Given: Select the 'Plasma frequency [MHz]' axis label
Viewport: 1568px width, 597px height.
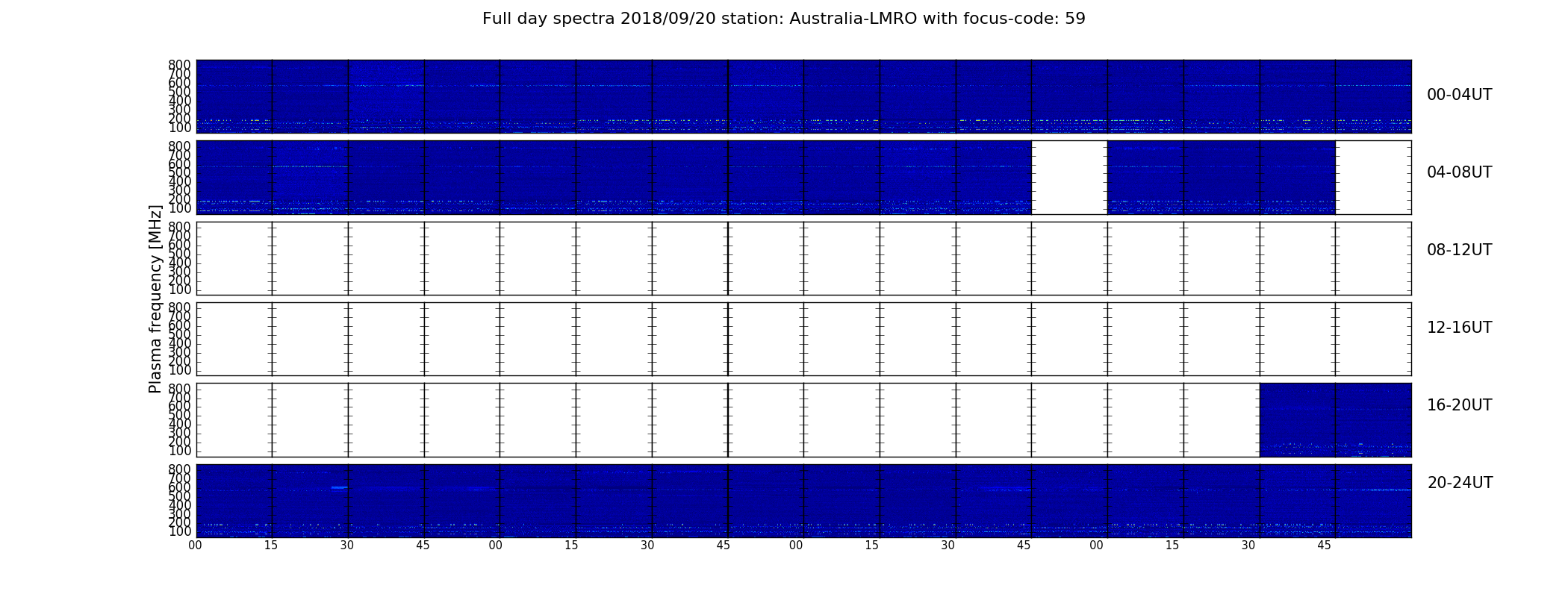Looking at the screenshot, I should pos(155,298).
